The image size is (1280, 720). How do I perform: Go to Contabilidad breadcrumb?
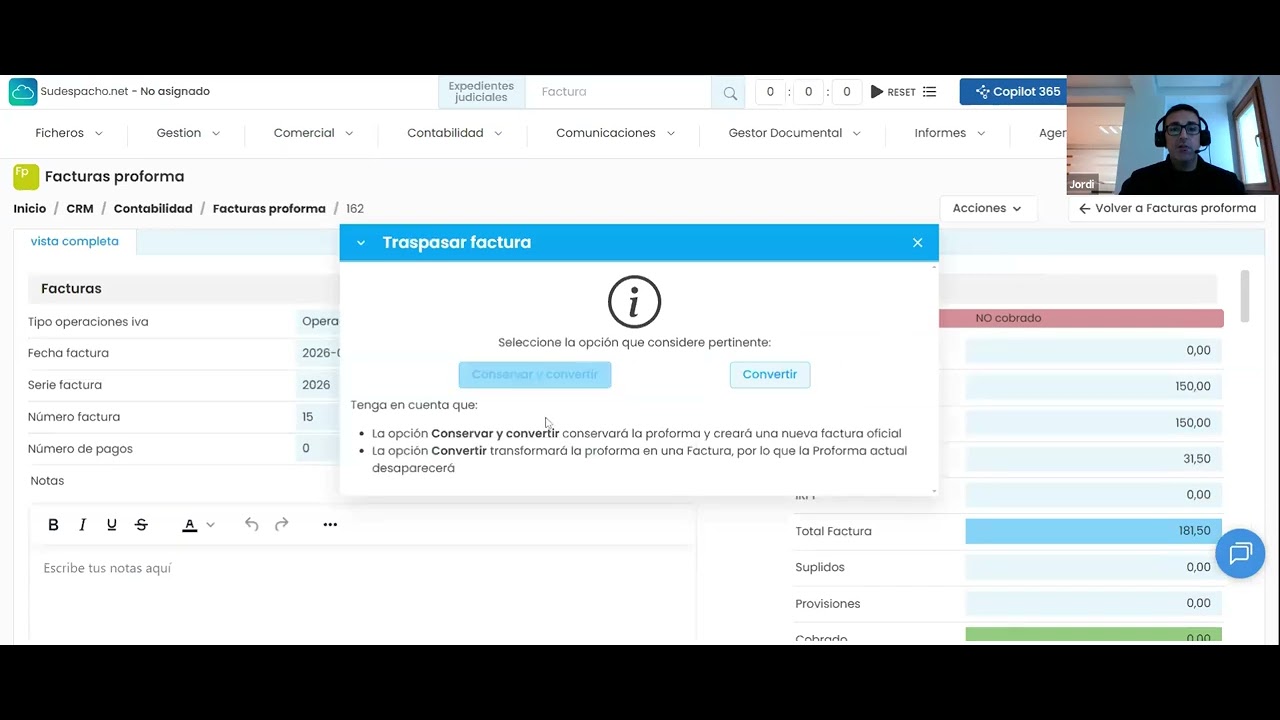(153, 209)
